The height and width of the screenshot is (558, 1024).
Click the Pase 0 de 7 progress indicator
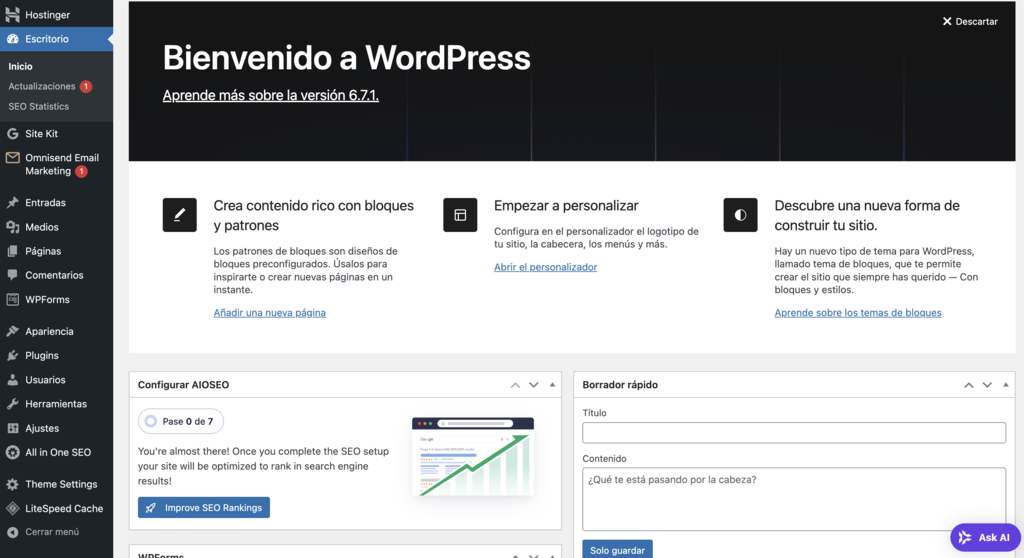(181, 421)
